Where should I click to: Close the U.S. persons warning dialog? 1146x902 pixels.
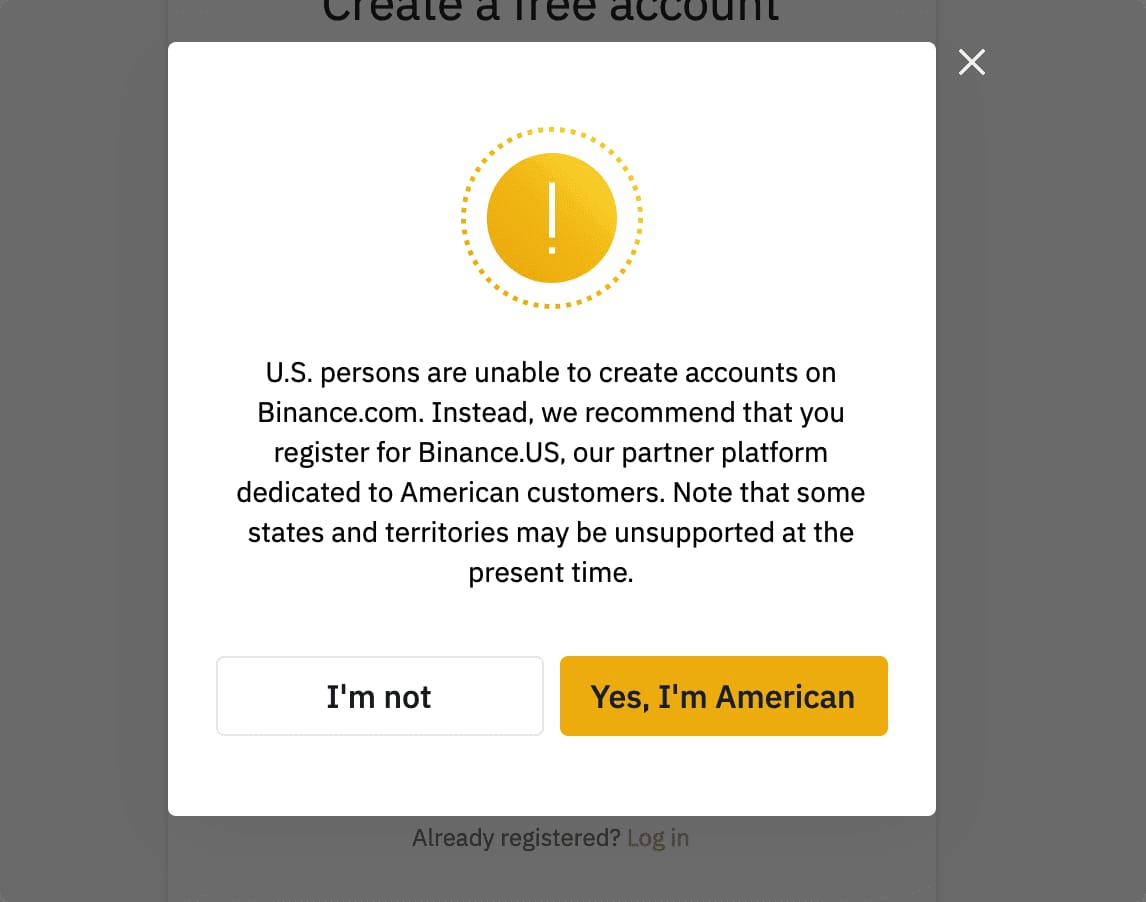pos(971,63)
